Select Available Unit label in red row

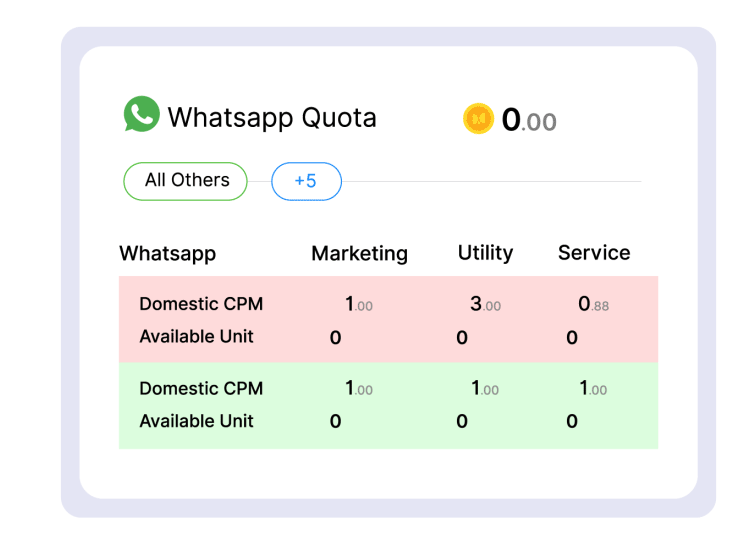196,337
